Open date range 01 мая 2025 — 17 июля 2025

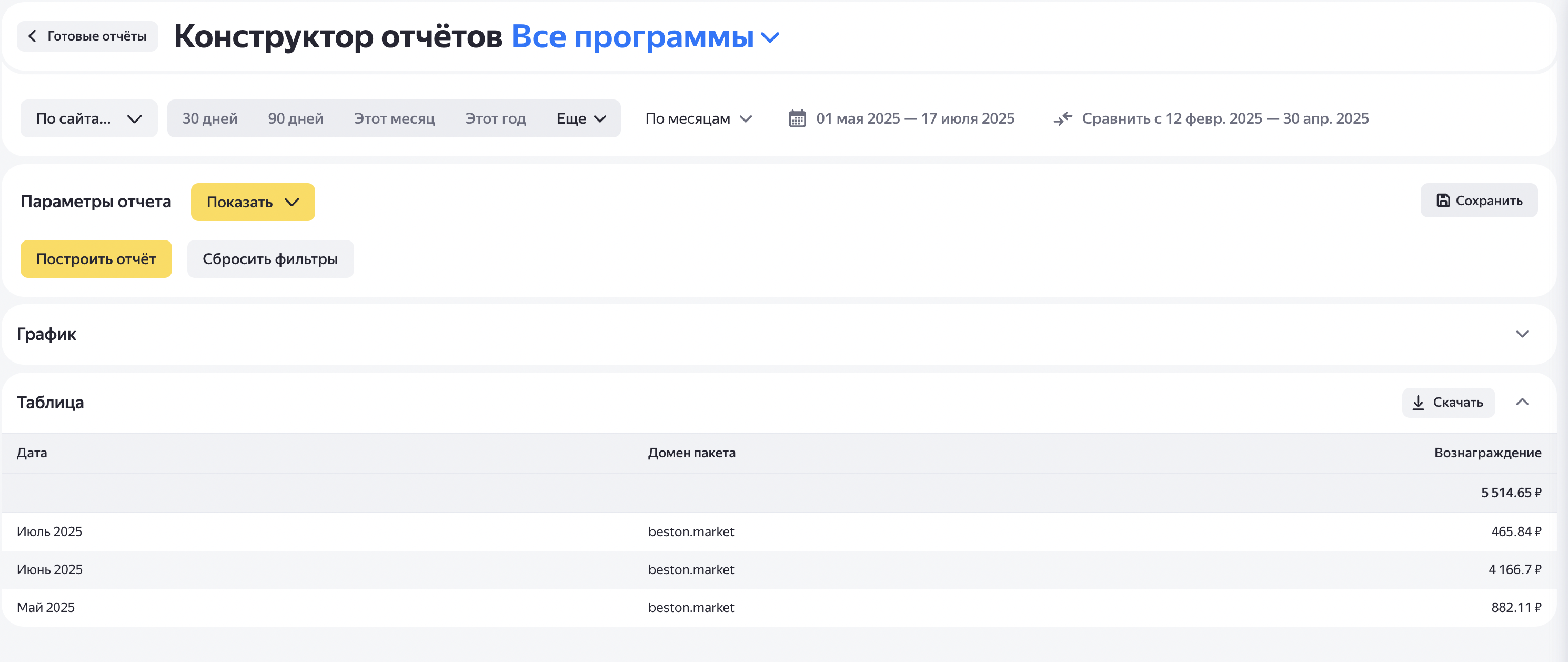[915, 118]
